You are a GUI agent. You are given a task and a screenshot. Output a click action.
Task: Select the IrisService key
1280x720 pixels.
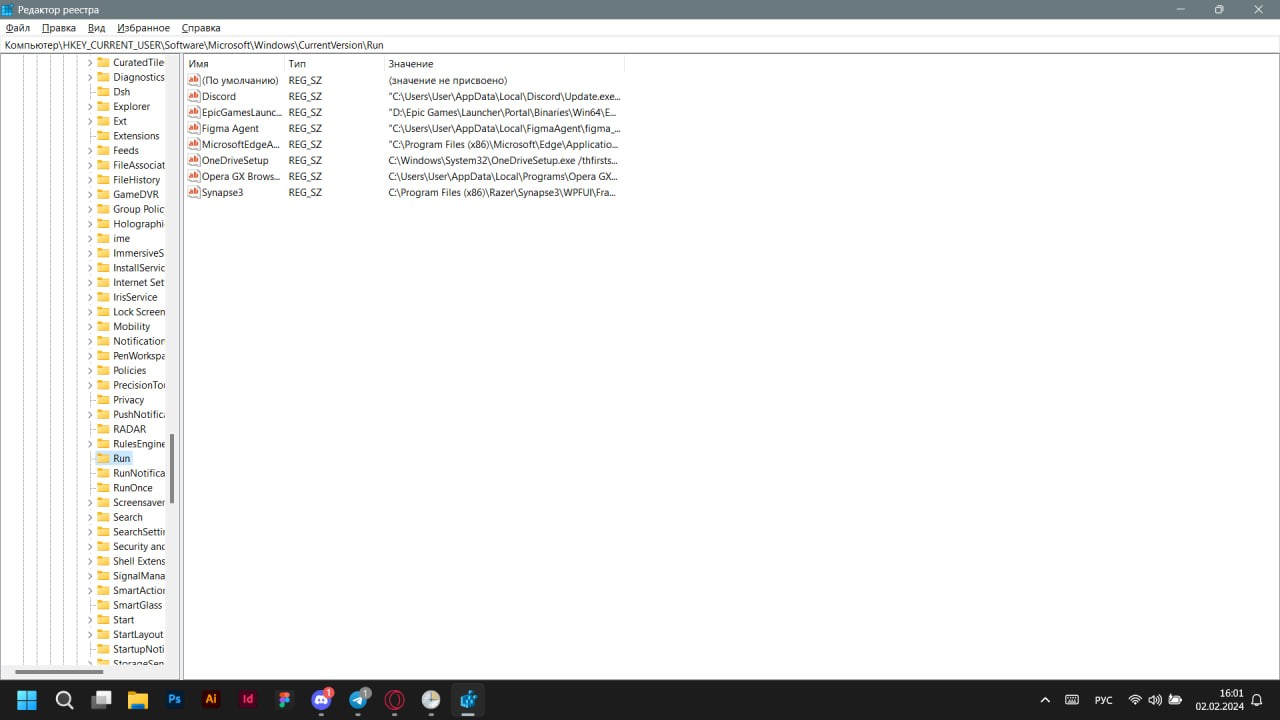pyautogui.click(x=135, y=297)
